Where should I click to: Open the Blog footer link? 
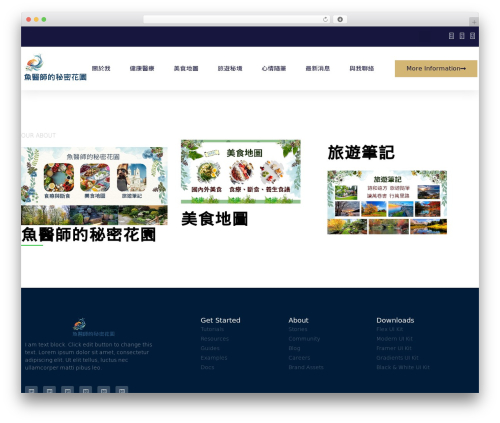[x=294, y=348]
